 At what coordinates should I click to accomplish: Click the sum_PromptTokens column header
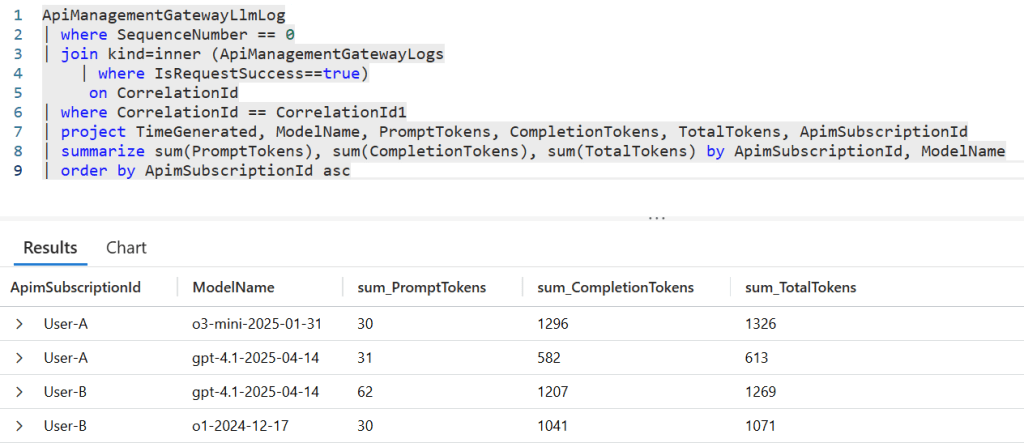pos(422,287)
